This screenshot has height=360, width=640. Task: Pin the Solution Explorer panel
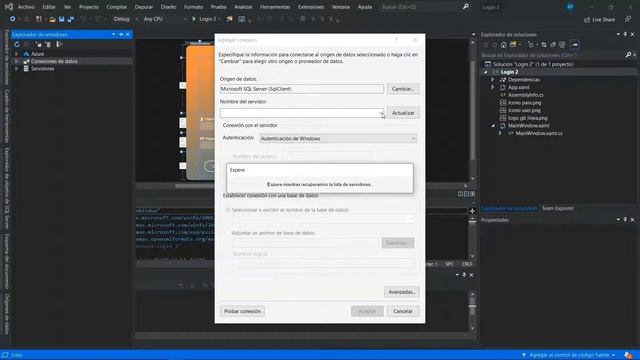[625, 35]
